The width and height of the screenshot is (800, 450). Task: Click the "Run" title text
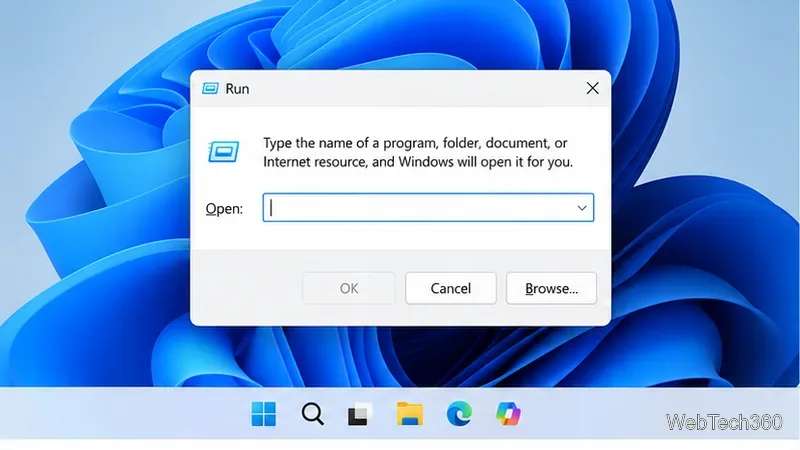pos(237,89)
